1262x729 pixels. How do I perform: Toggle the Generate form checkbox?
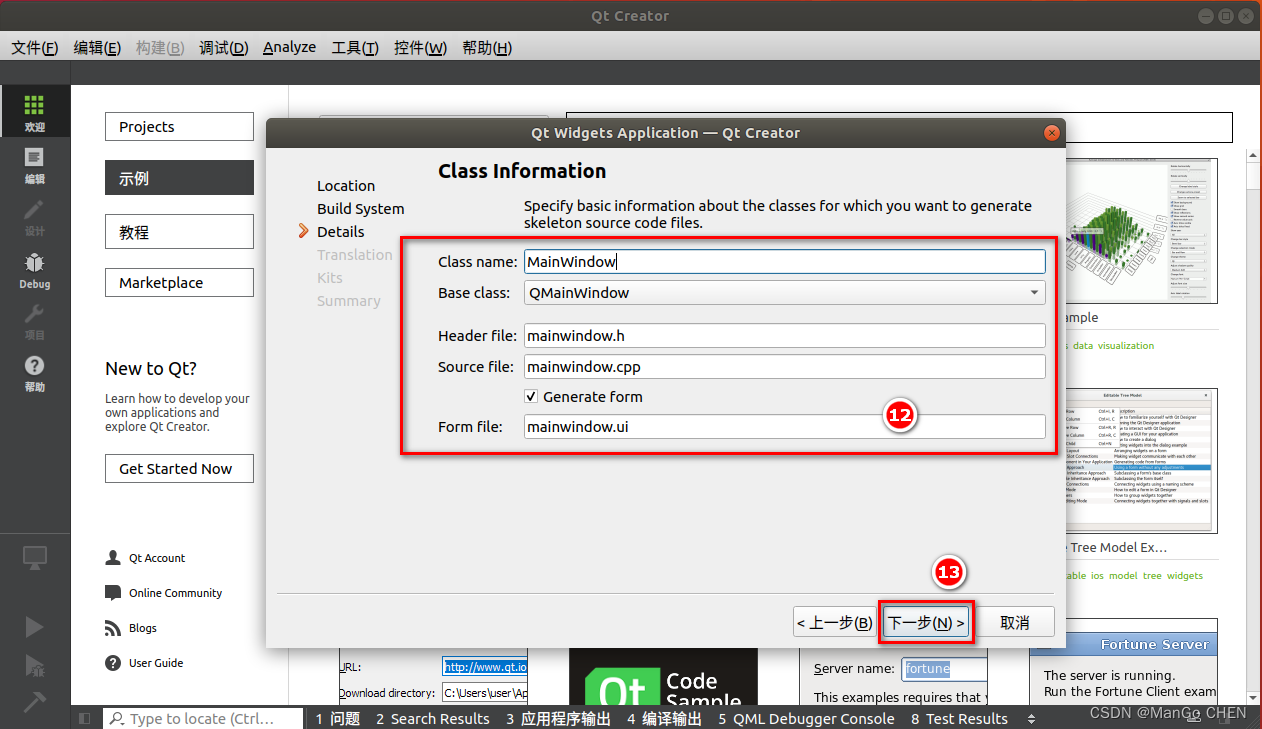point(531,396)
